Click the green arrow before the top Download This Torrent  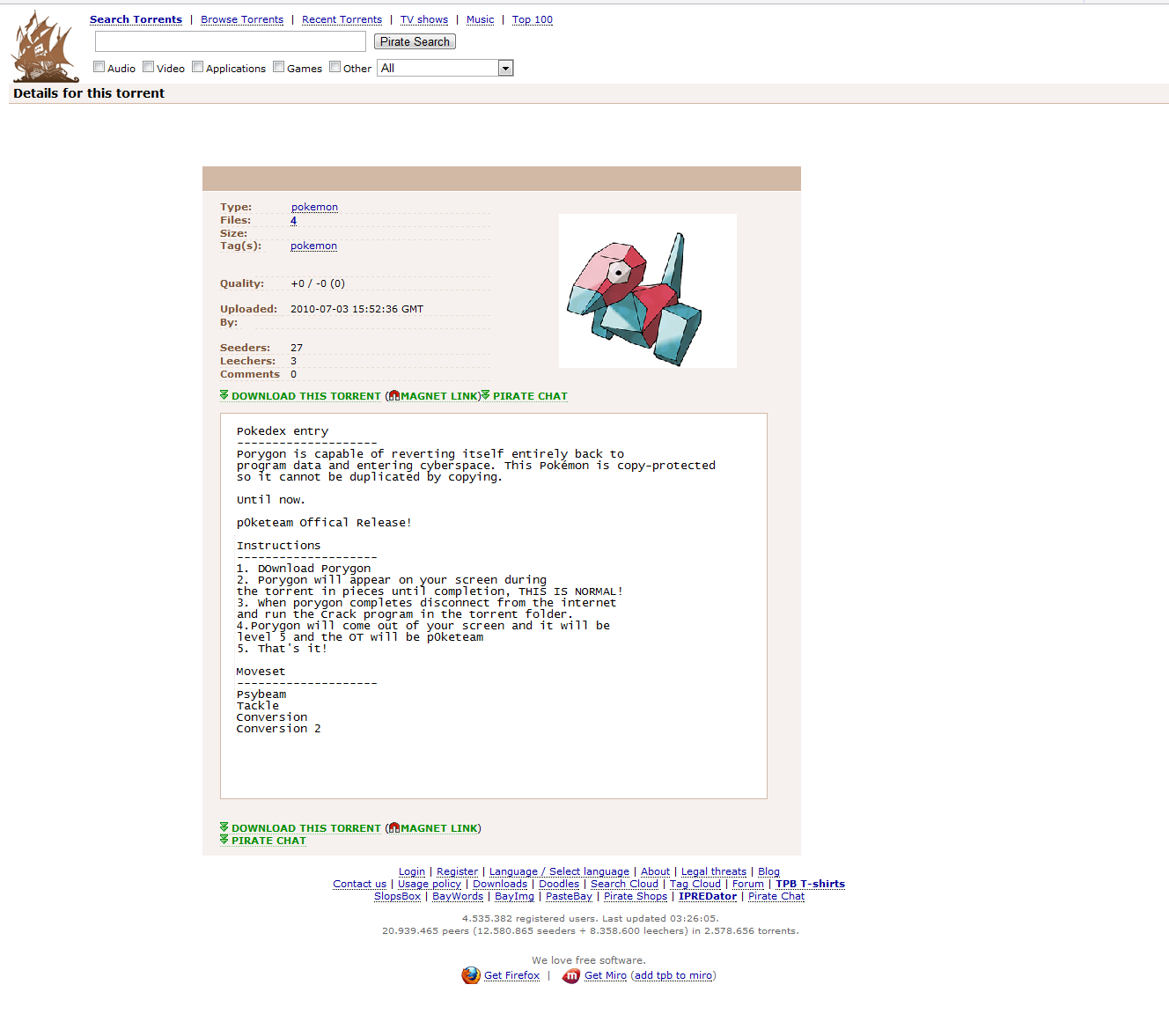tap(224, 395)
